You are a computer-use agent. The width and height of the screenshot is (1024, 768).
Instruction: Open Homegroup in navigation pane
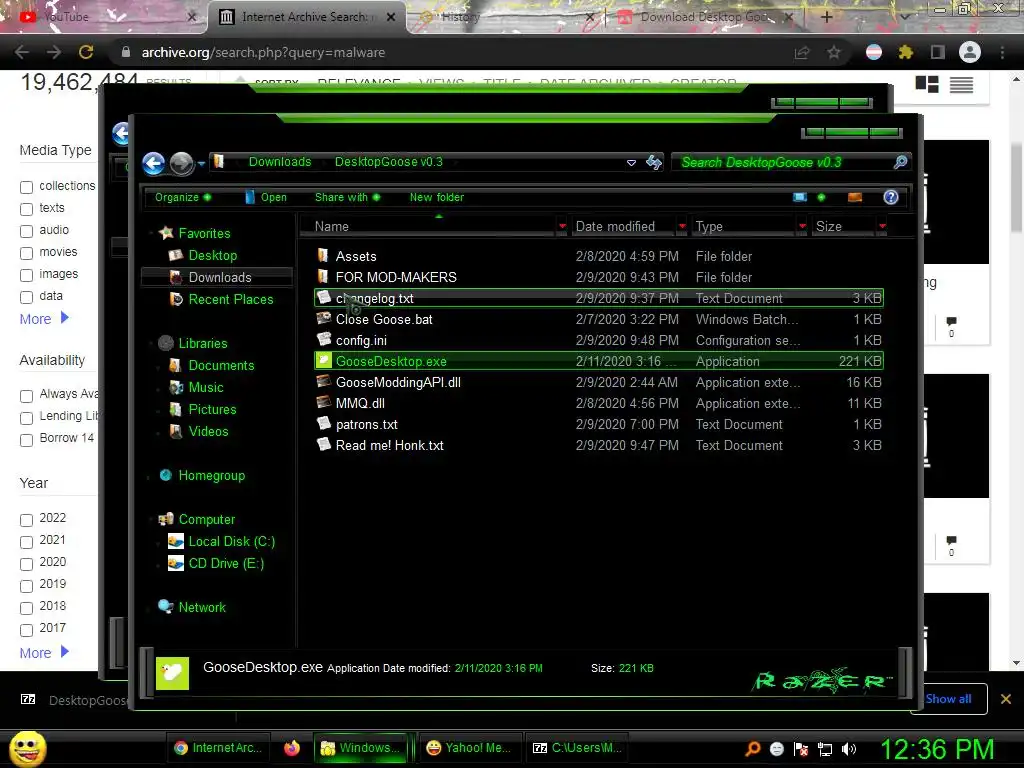212,475
